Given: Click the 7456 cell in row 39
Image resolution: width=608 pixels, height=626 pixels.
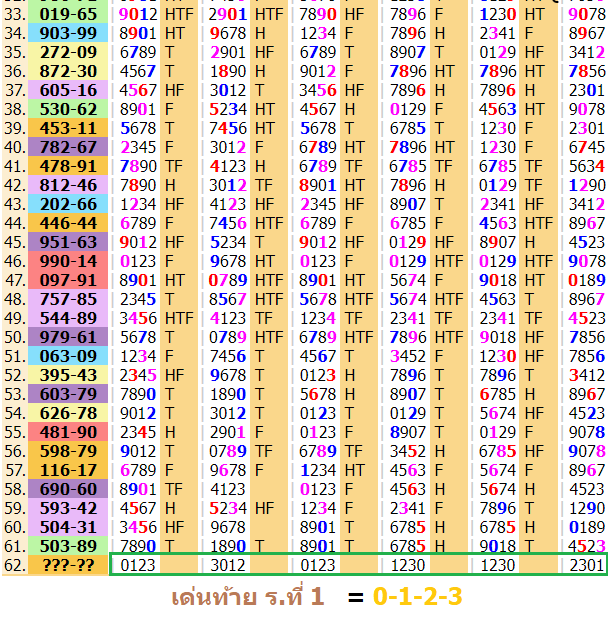Looking at the screenshot, I should click(x=228, y=128).
